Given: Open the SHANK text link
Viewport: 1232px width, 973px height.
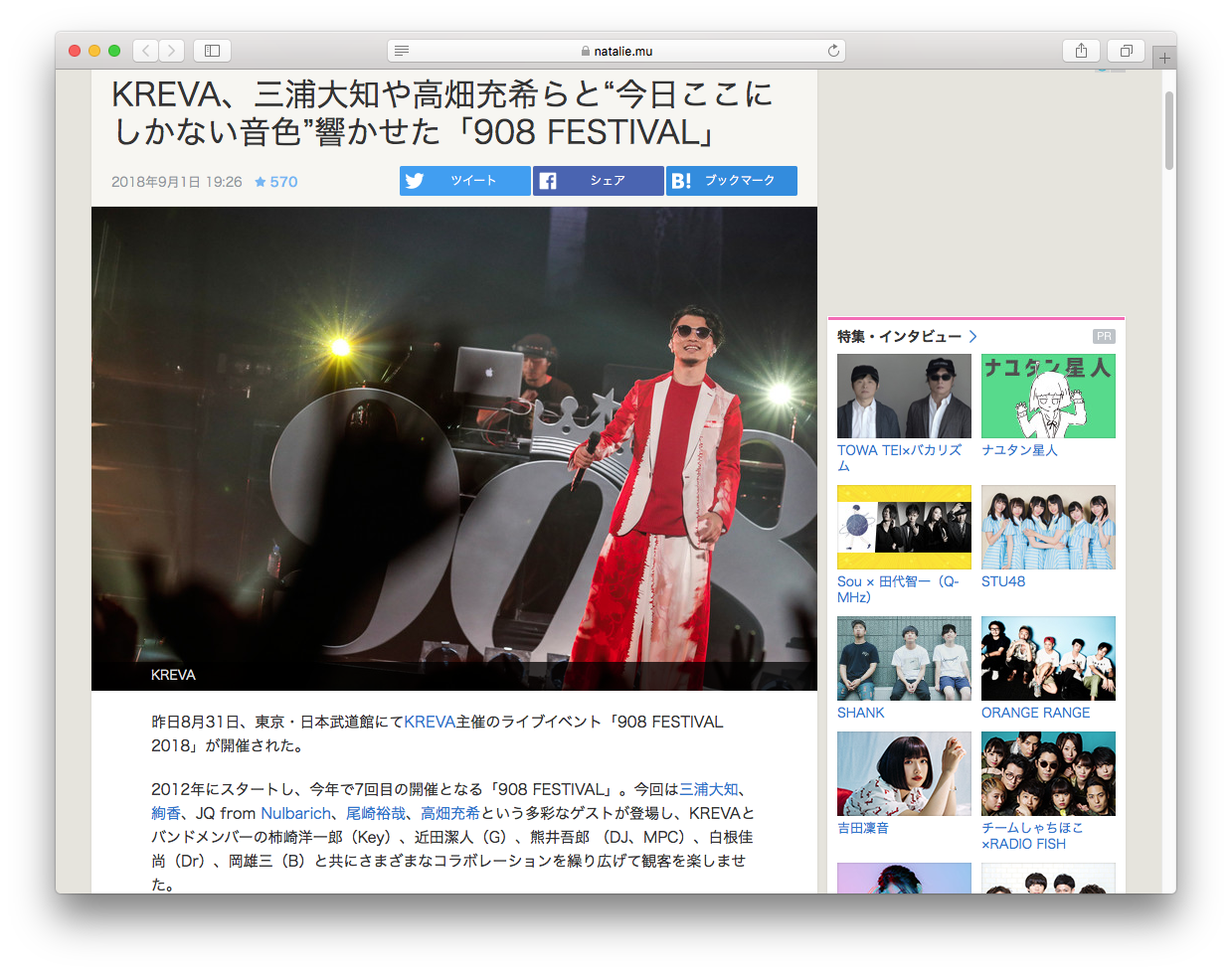Looking at the screenshot, I should click(861, 713).
